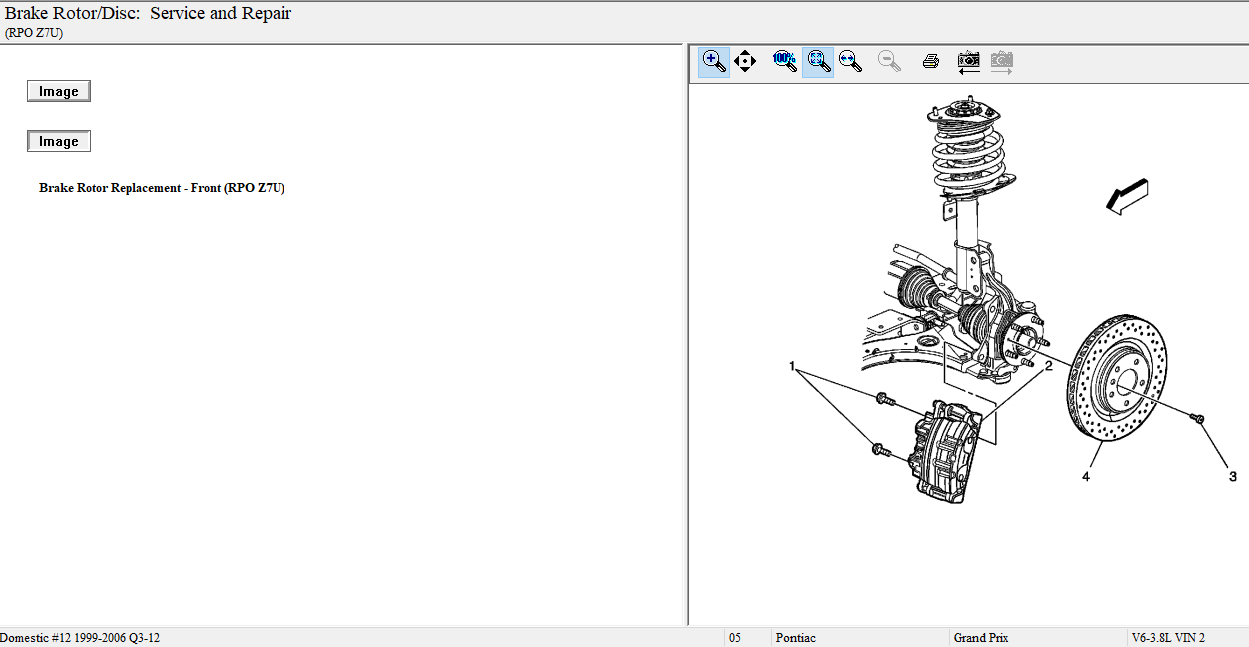
Task: Set image zoom to 100%
Action: pos(785,62)
